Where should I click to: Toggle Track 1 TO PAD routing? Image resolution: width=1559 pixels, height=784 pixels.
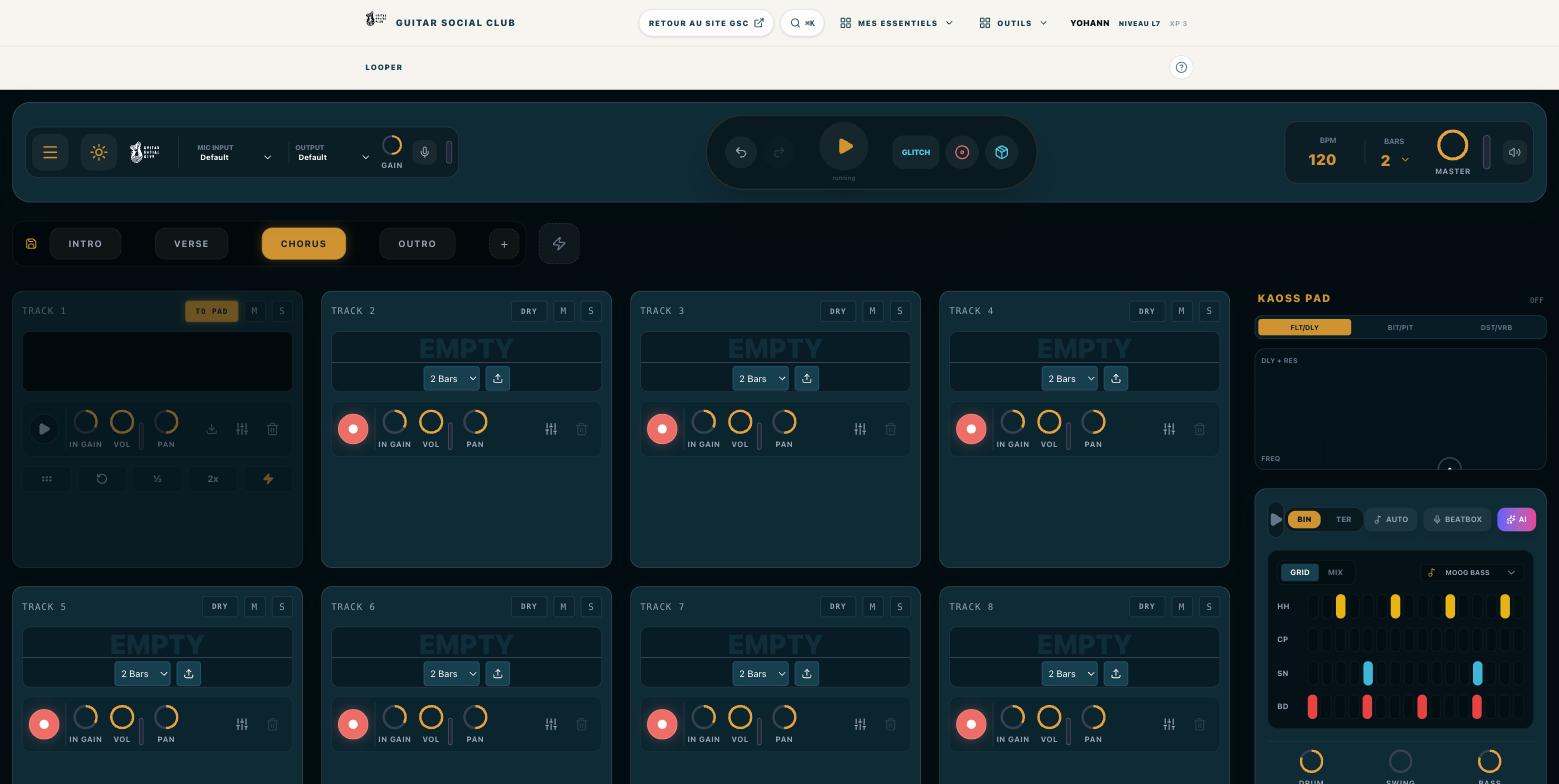[212, 311]
